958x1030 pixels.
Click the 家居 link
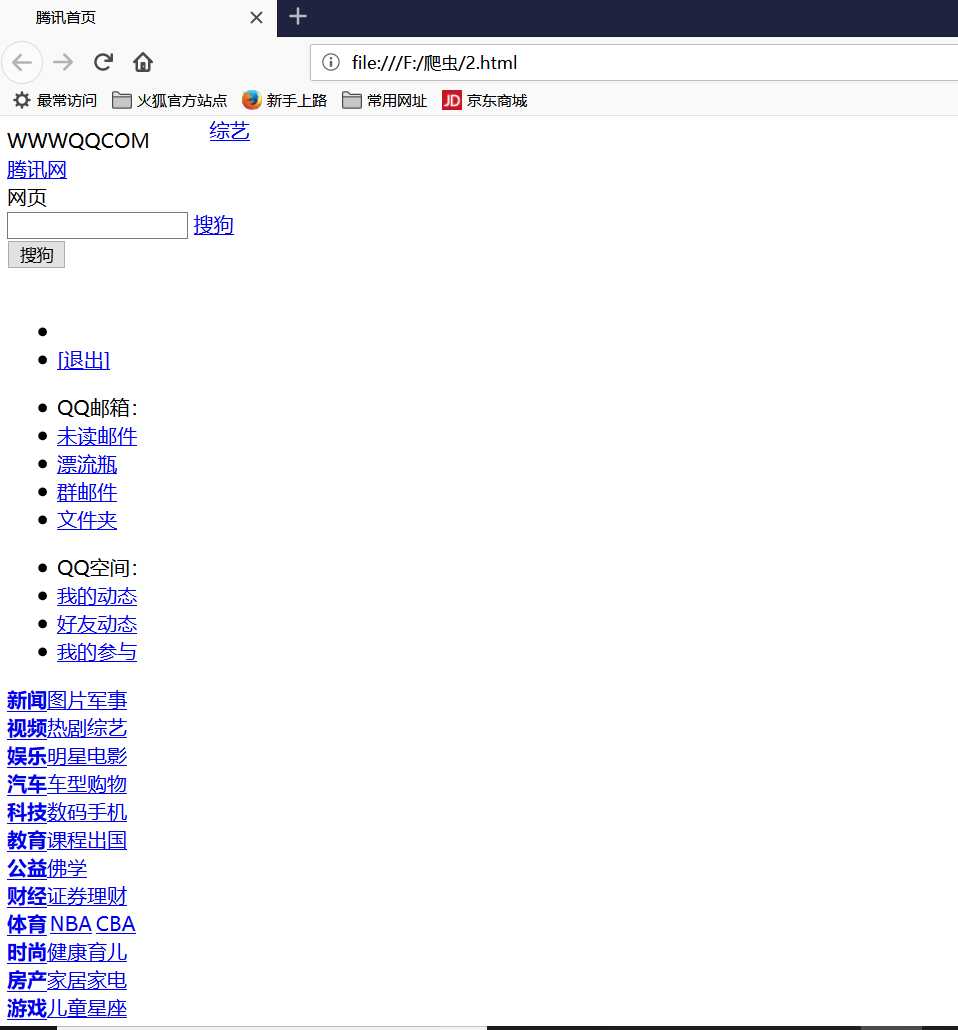(x=67, y=980)
